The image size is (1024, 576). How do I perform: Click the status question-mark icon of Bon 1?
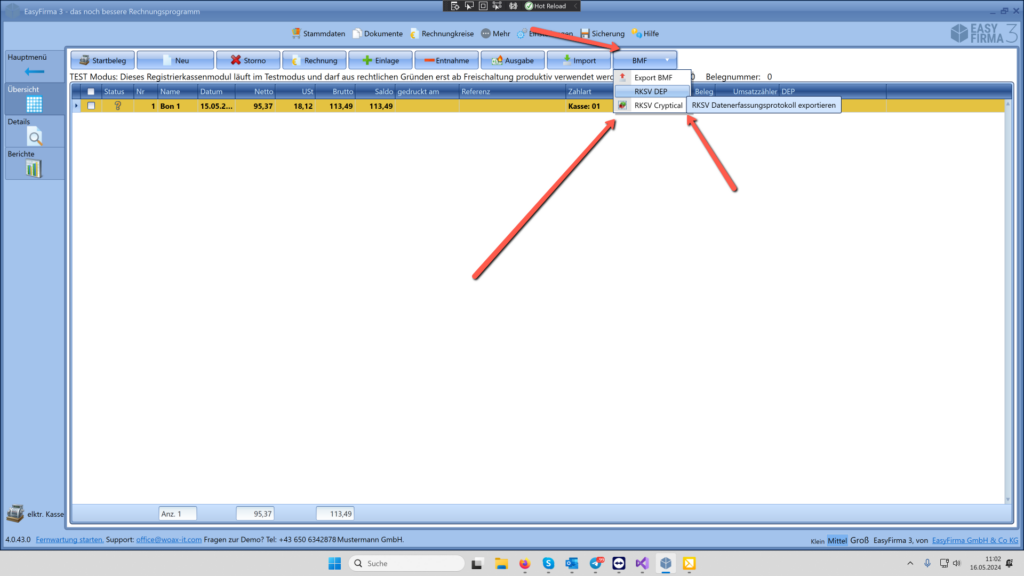pyautogui.click(x=118, y=106)
